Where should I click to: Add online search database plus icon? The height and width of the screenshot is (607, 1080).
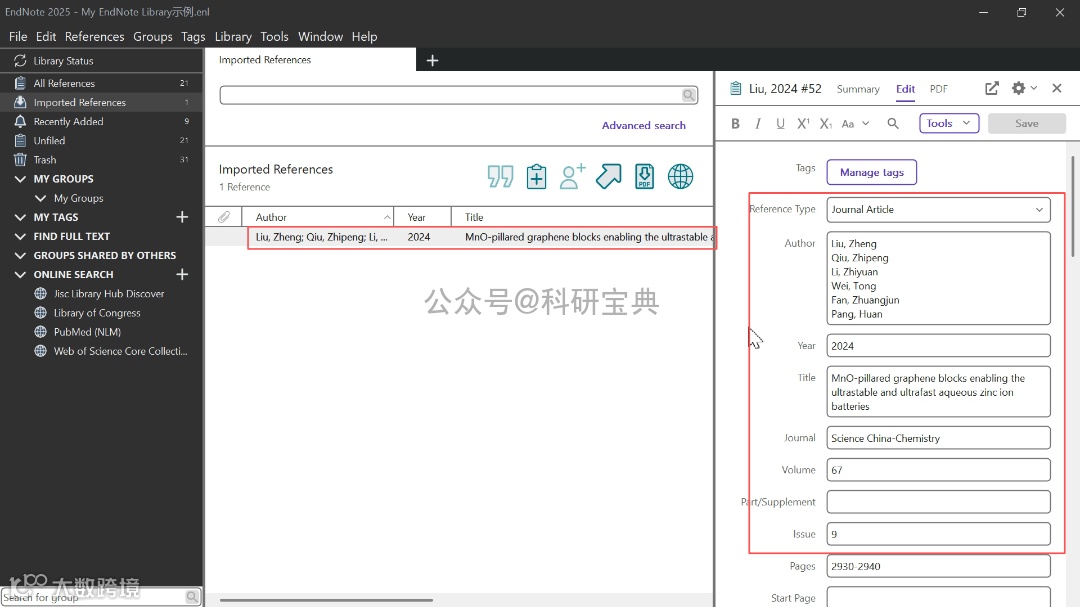point(182,274)
